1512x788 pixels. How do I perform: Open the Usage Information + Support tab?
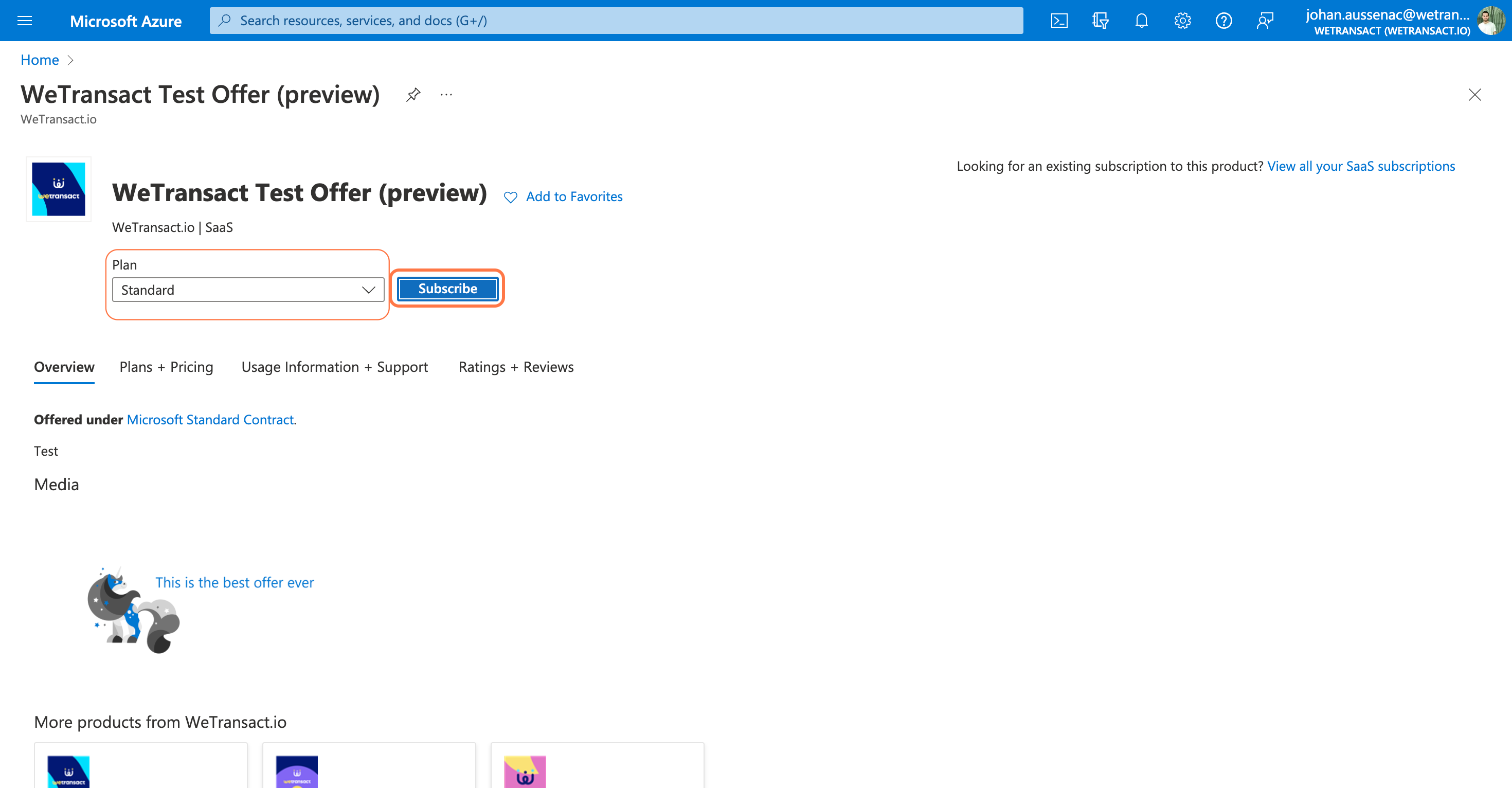[x=335, y=367]
